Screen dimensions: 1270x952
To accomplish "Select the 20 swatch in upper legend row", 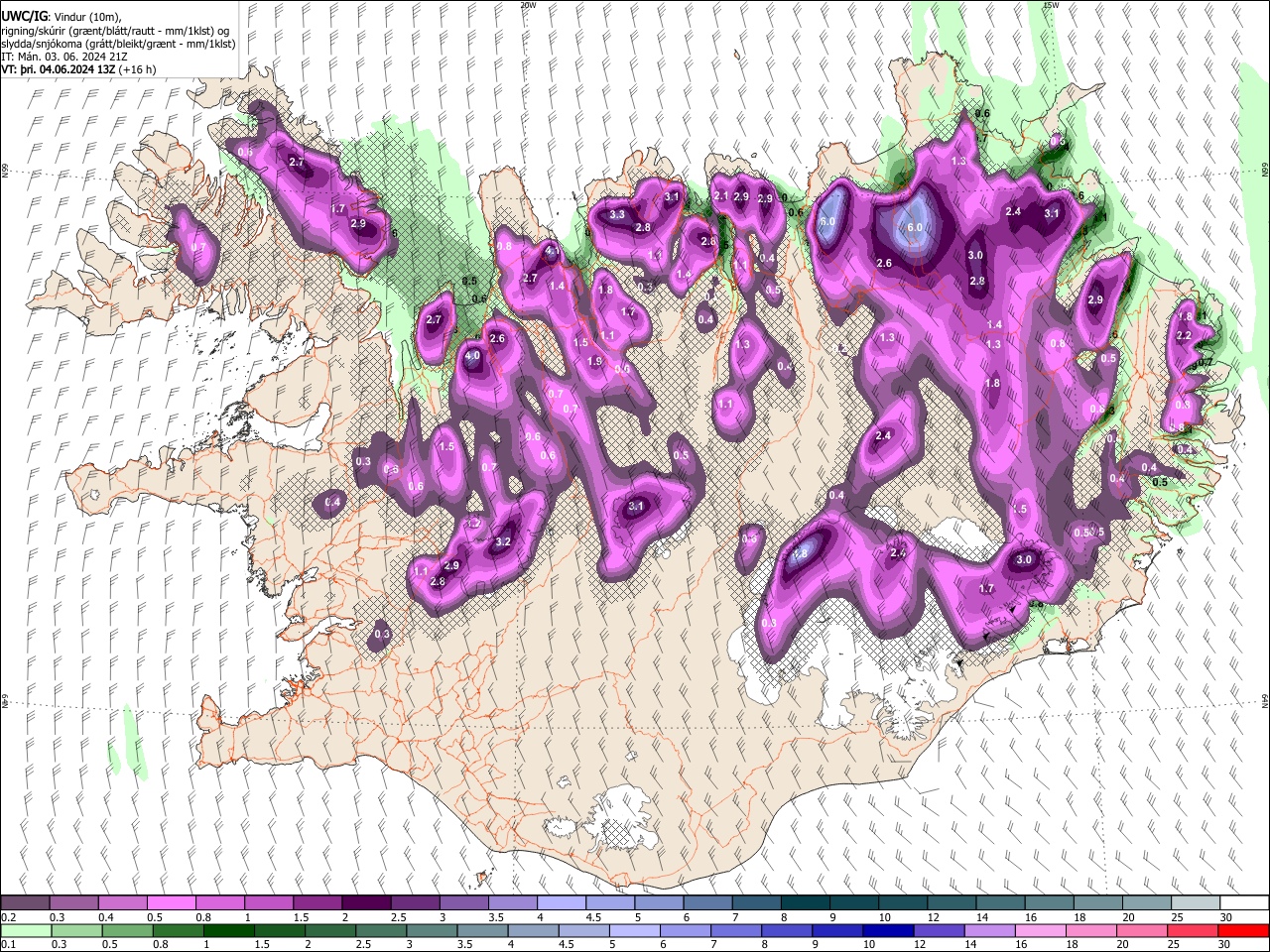I will pyautogui.click(x=1147, y=902).
